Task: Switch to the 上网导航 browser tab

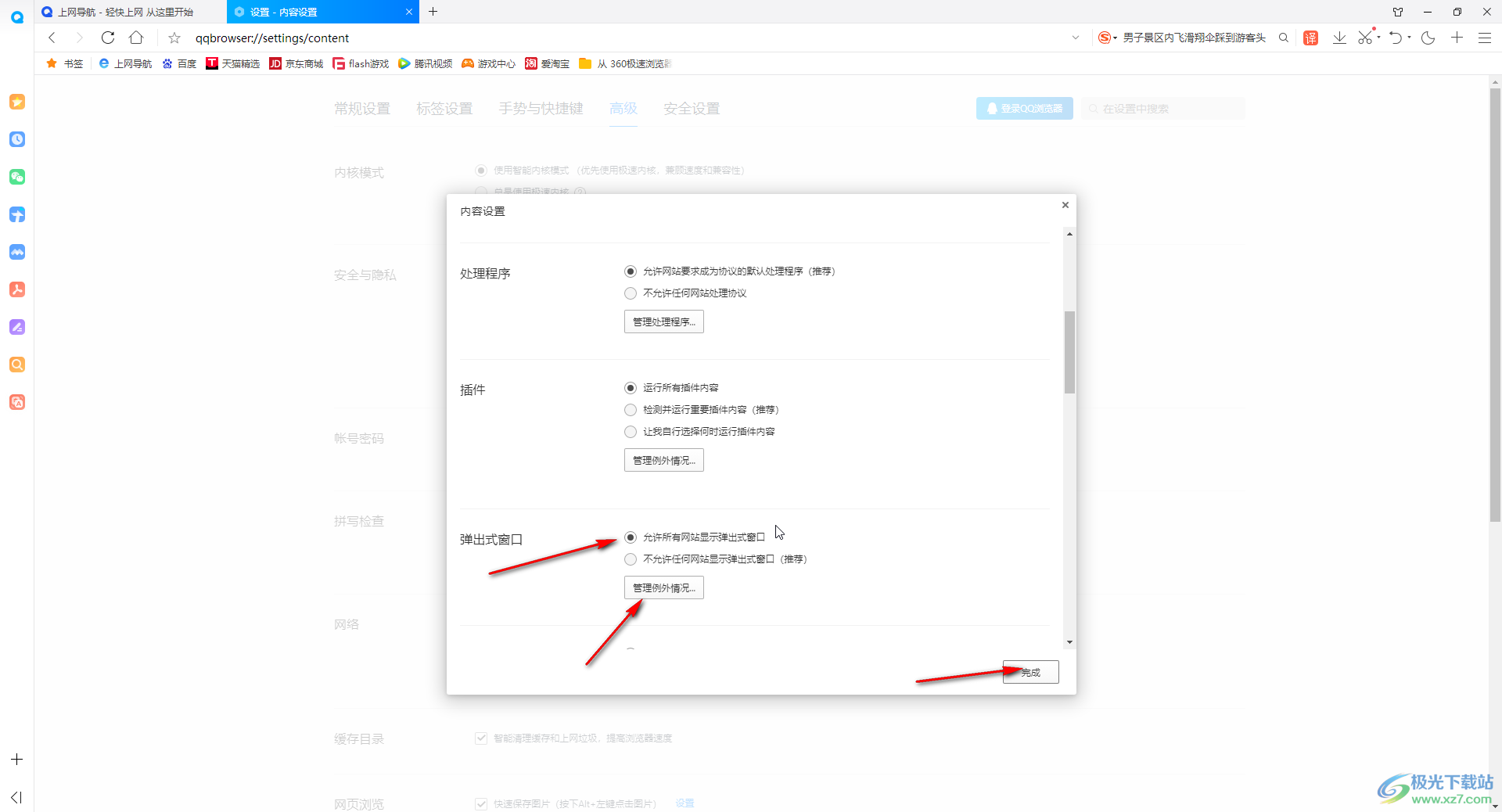Action: (129, 12)
